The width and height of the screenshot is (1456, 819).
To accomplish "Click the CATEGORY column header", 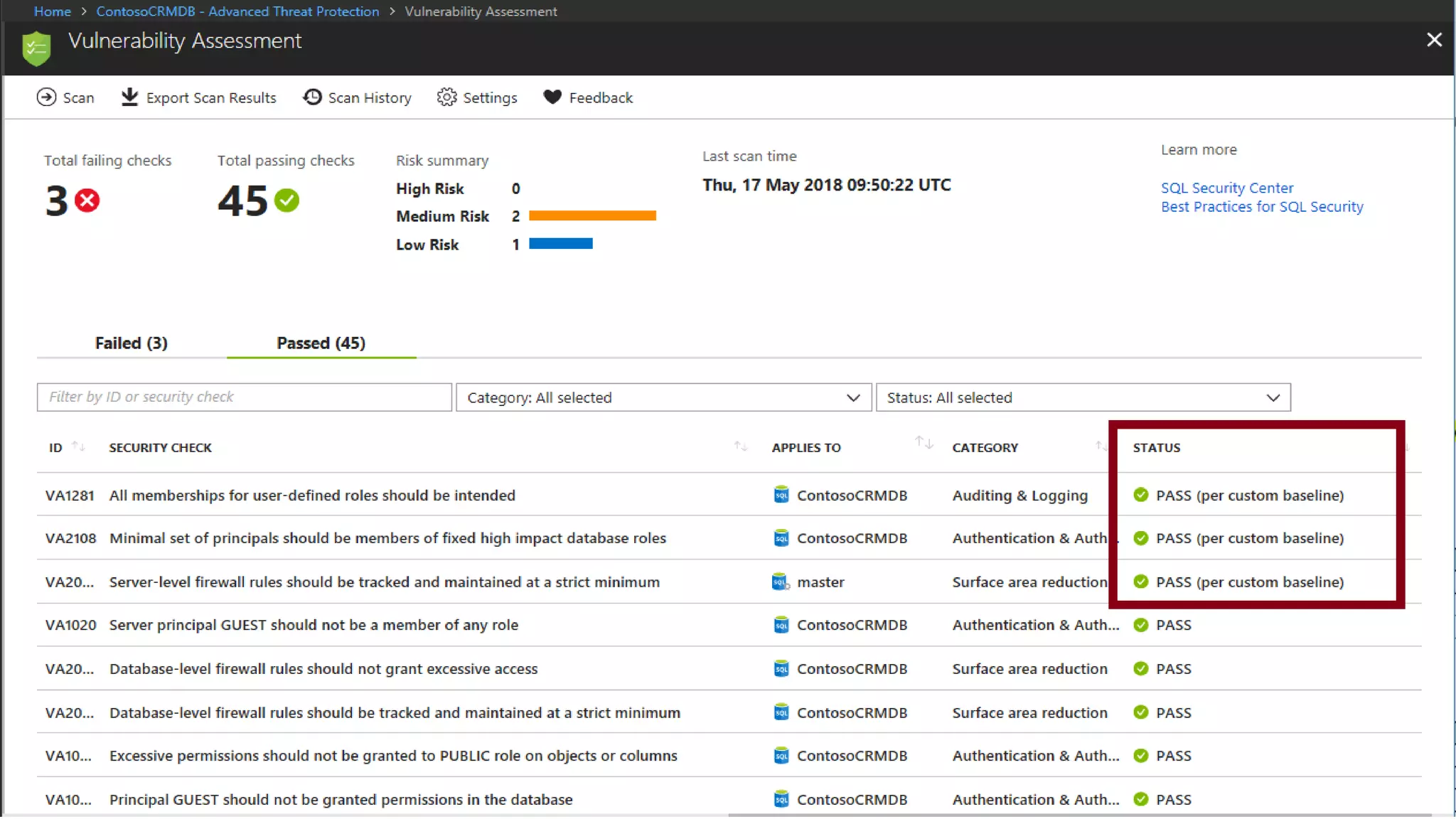I will pyautogui.click(x=985, y=448).
